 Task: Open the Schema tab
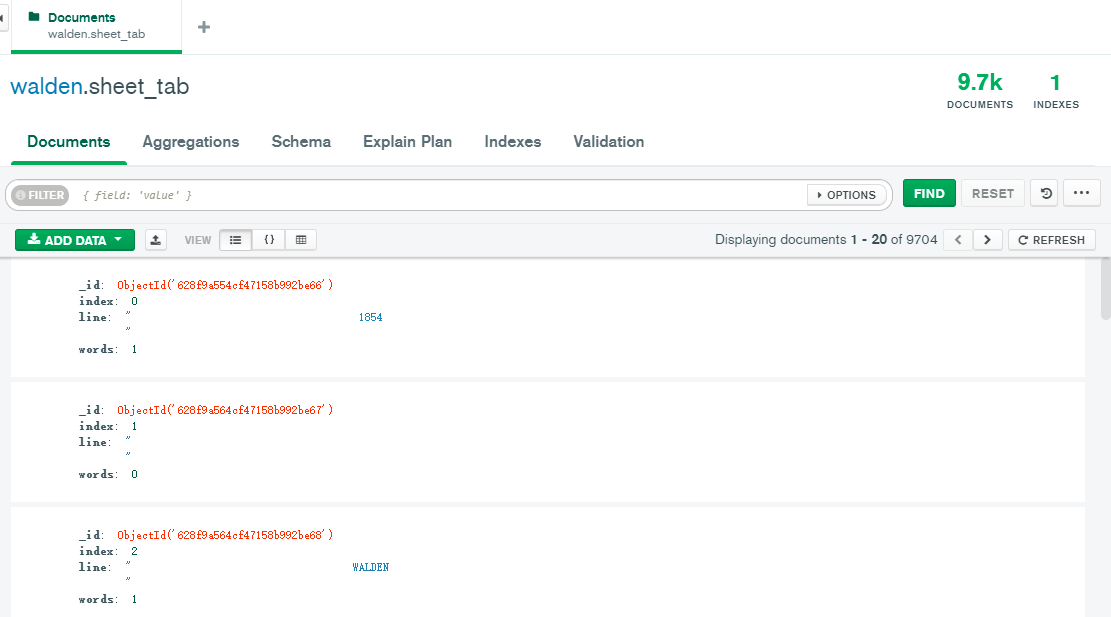301,142
